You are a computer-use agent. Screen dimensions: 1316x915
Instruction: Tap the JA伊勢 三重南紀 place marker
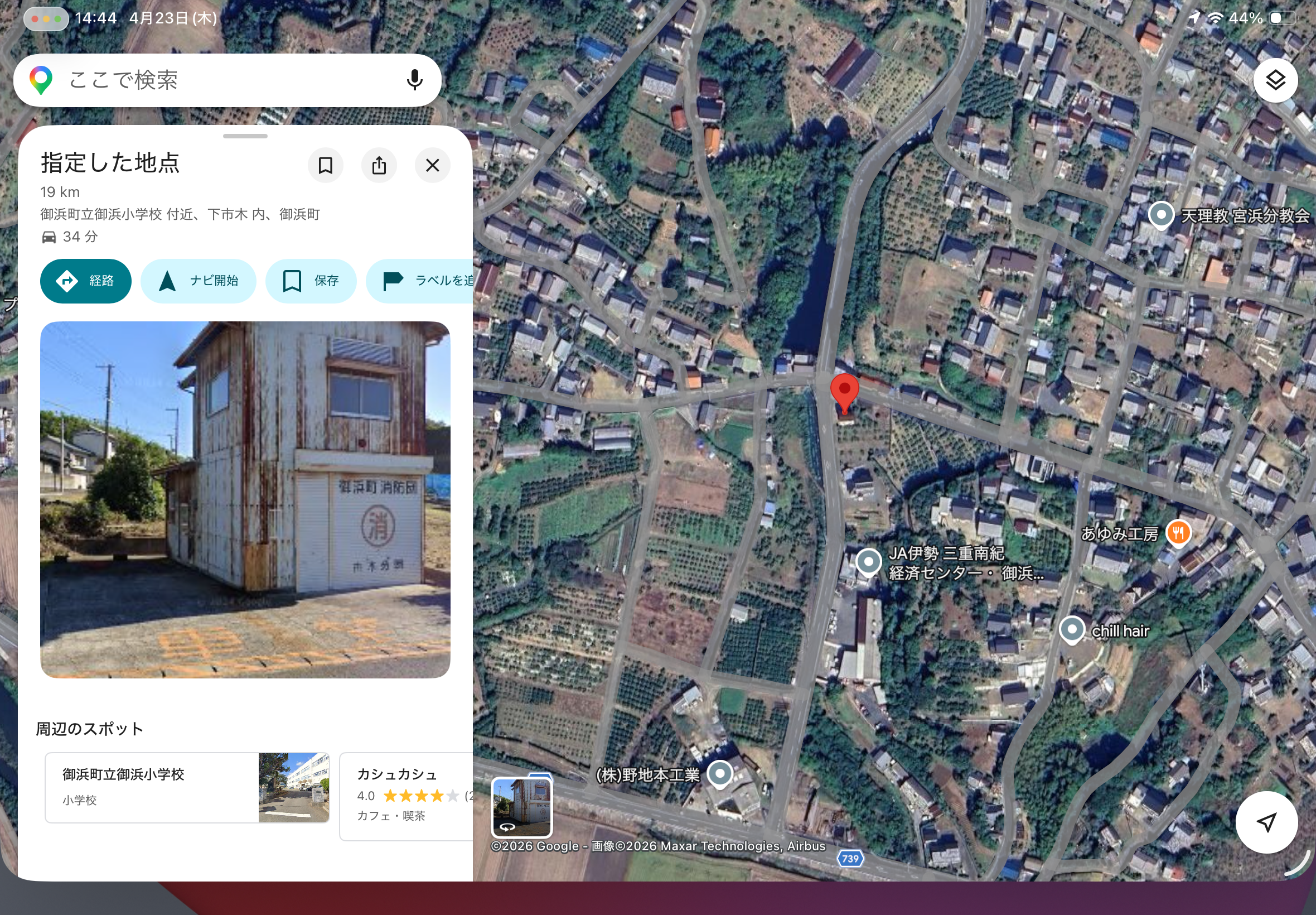[x=869, y=562]
